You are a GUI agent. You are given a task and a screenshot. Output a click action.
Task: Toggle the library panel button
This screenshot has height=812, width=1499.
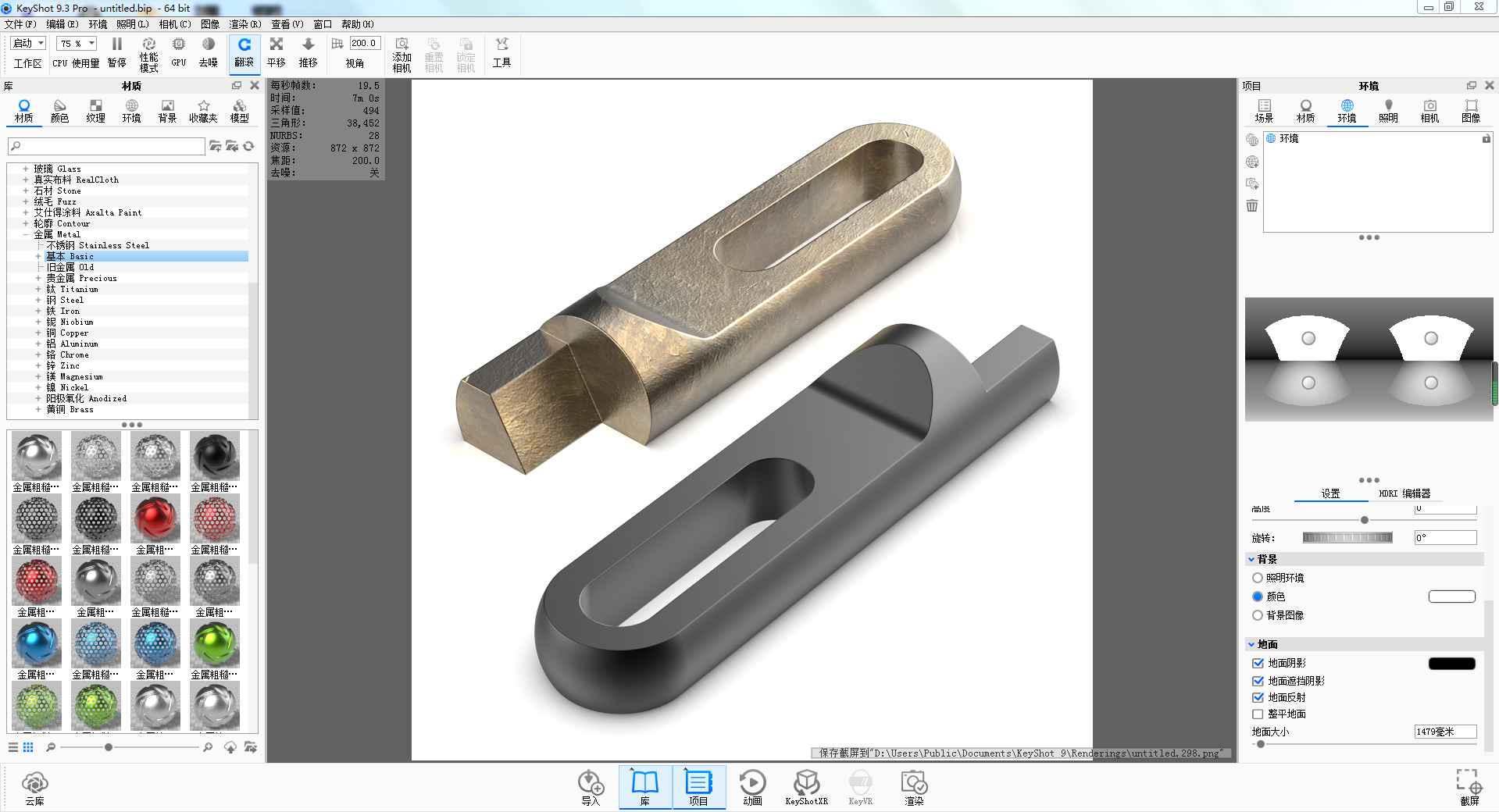645,786
